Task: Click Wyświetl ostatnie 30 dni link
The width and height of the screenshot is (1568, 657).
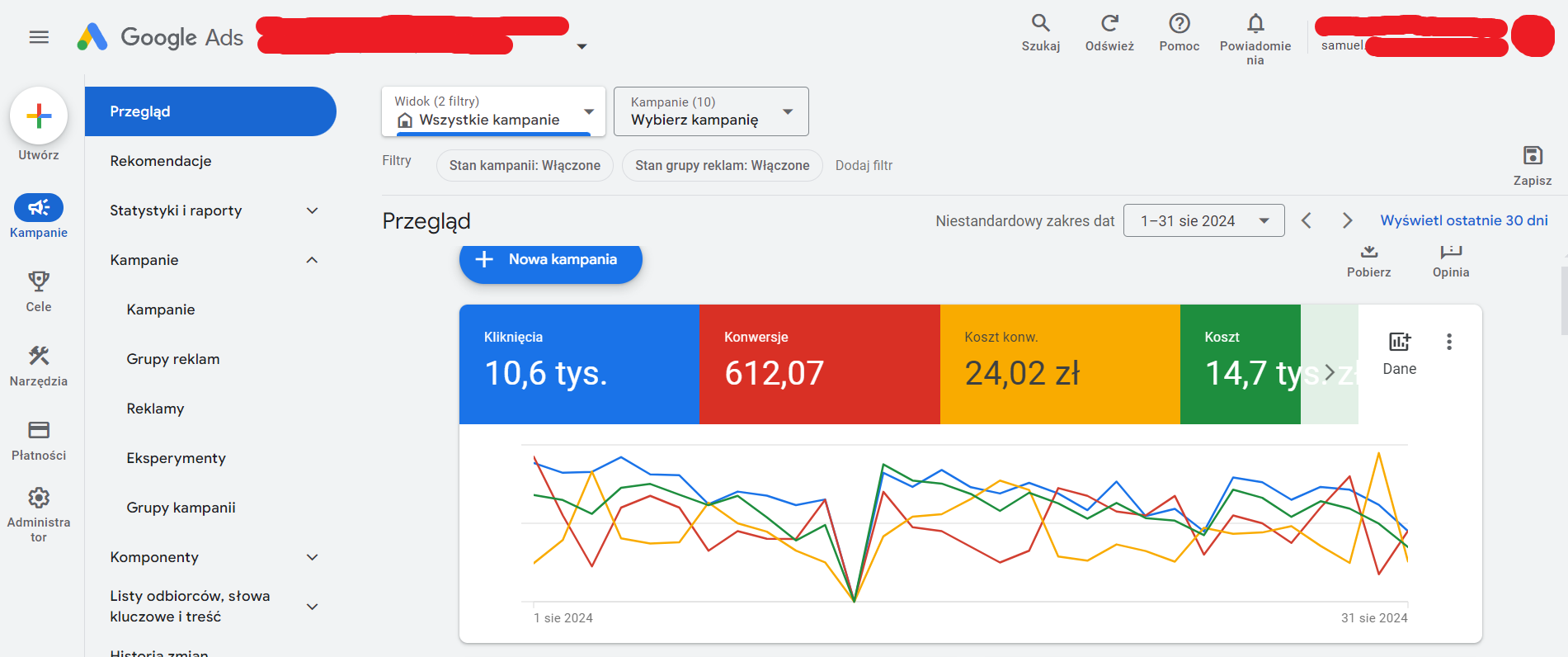Action: (x=1464, y=220)
